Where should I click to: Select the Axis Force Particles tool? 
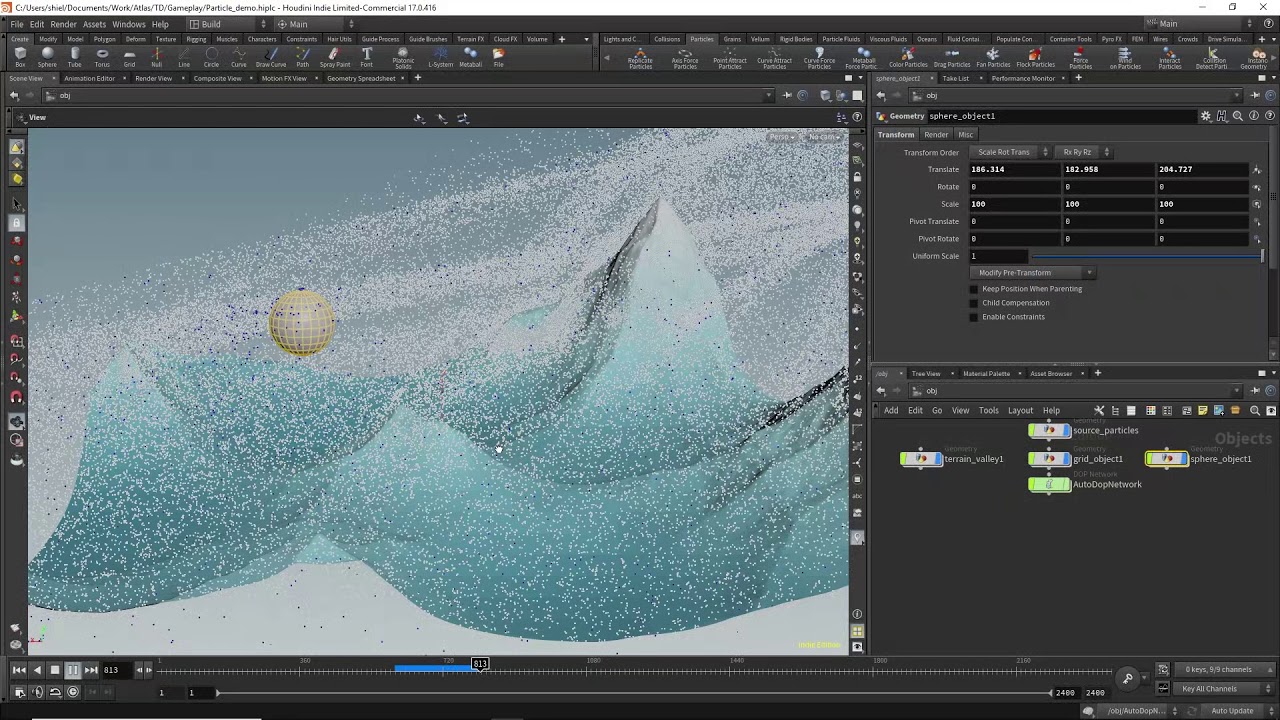pos(685,58)
